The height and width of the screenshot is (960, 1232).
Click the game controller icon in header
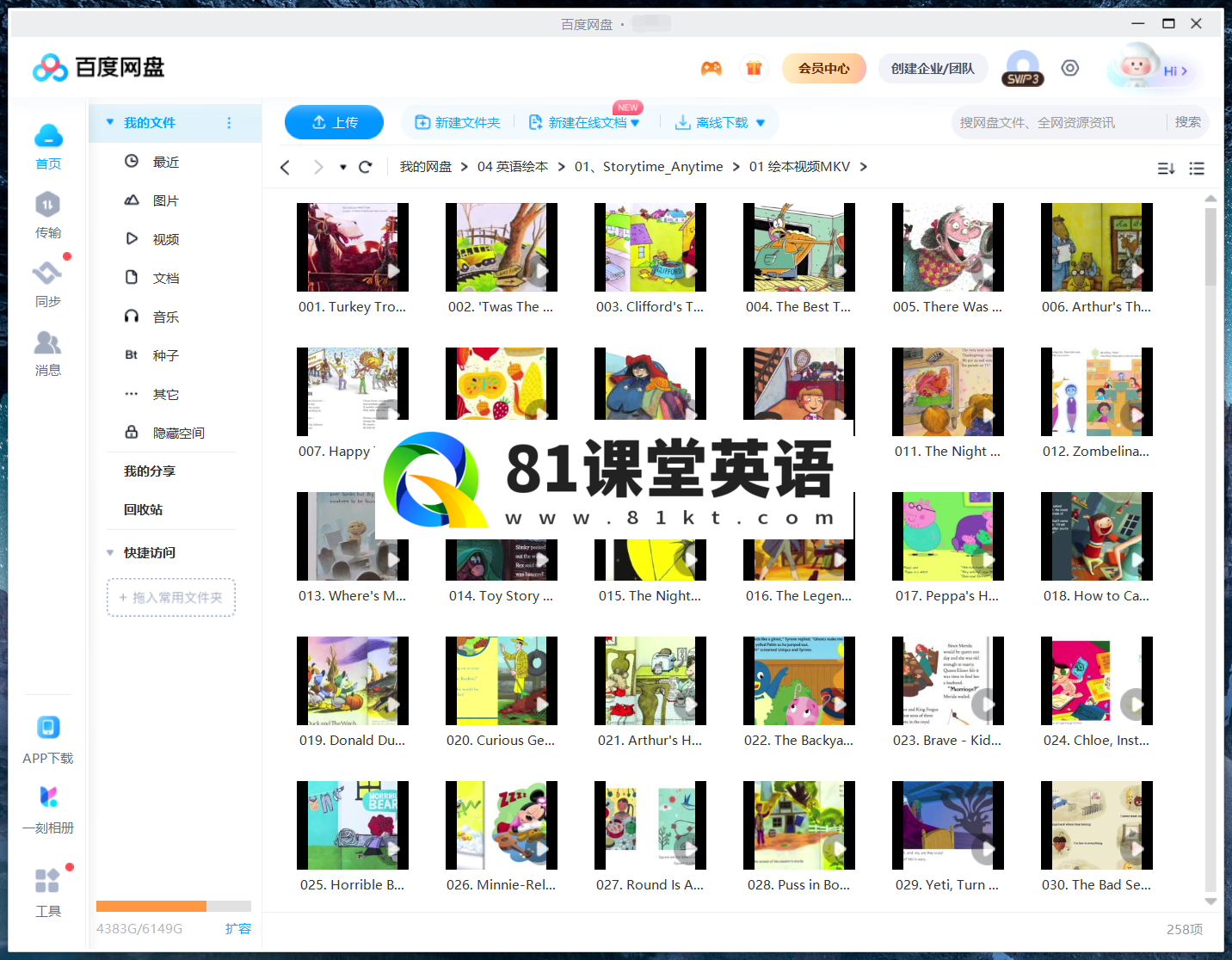click(711, 68)
